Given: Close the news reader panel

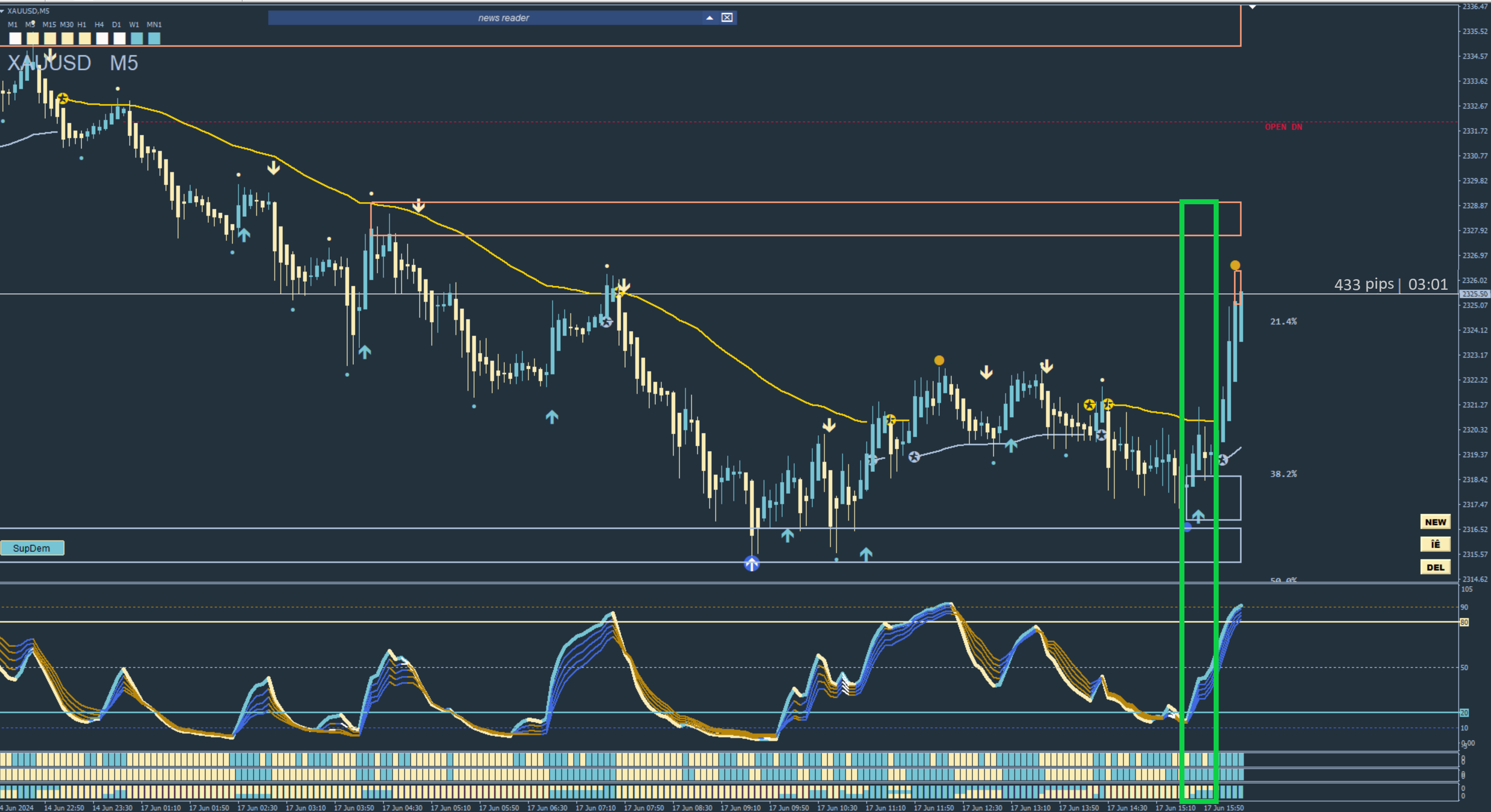Looking at the screenshot, I should tap(727, 18).
